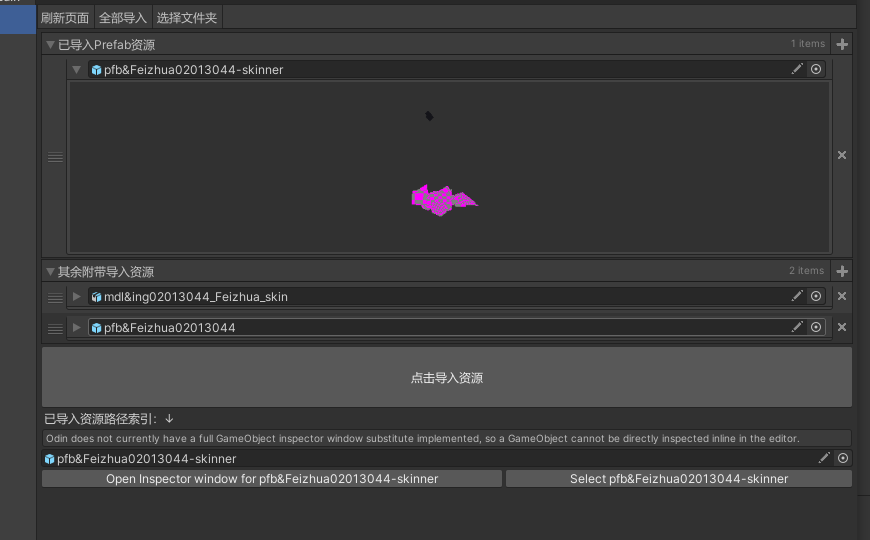Edit pfb&Feizhua02013044-skinner in Prefab list with pencil

point(797,69)
